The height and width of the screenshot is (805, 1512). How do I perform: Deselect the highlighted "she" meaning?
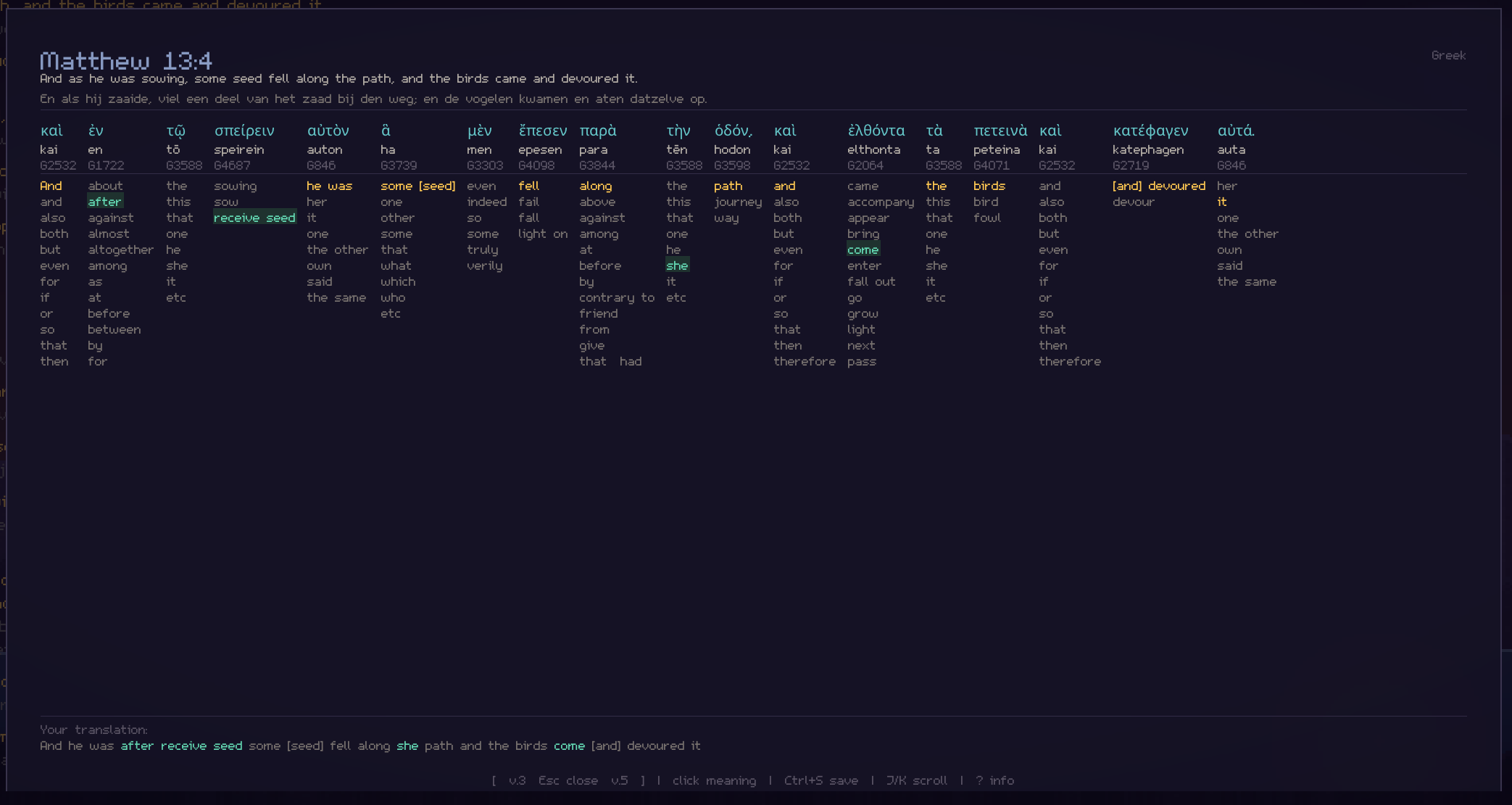click(677, 265)
